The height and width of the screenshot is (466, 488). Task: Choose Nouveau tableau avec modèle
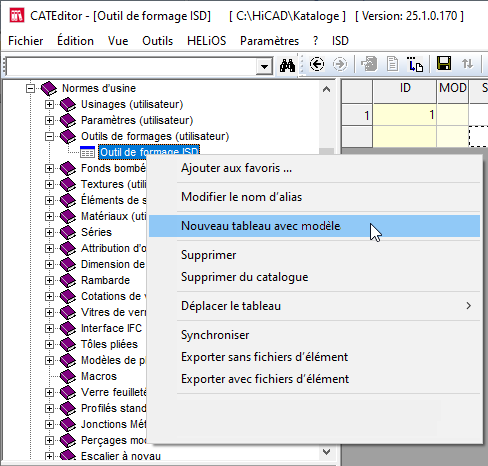click(314, 226)
